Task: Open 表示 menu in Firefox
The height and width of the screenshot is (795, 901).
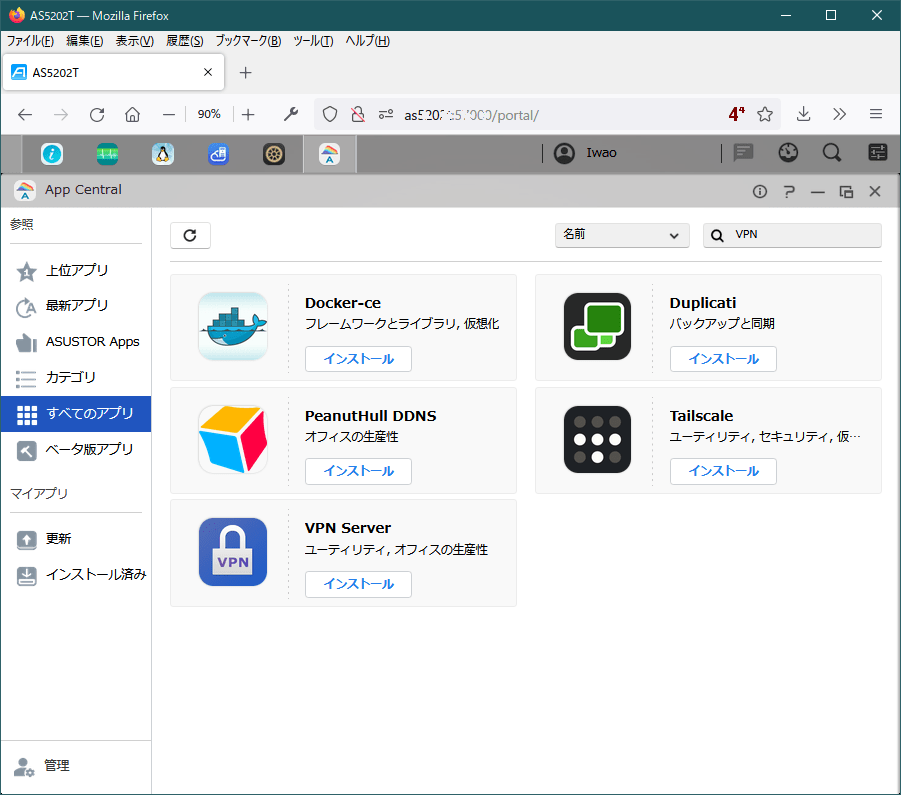Action: (x=134, y=41)
